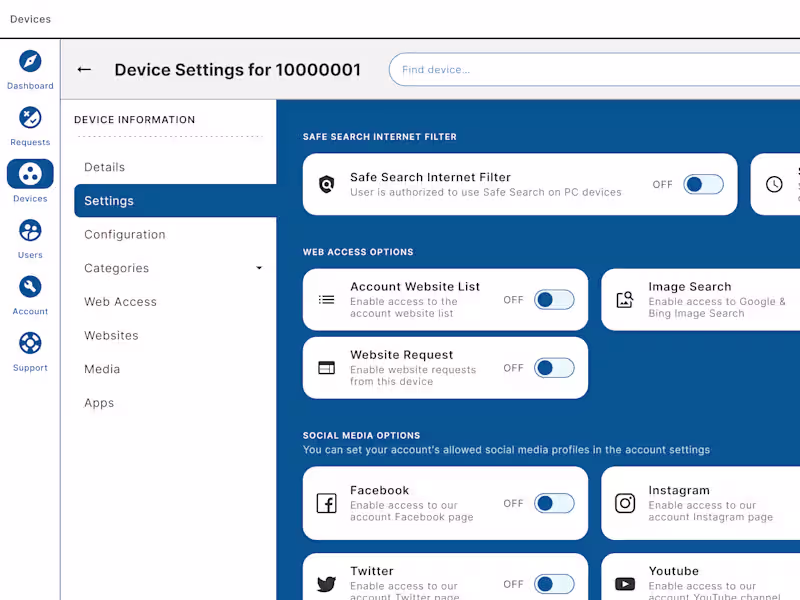This screenshot has width=800, height=600.
Task: Expand the Categories dropdown arrow
Action: 259,268
